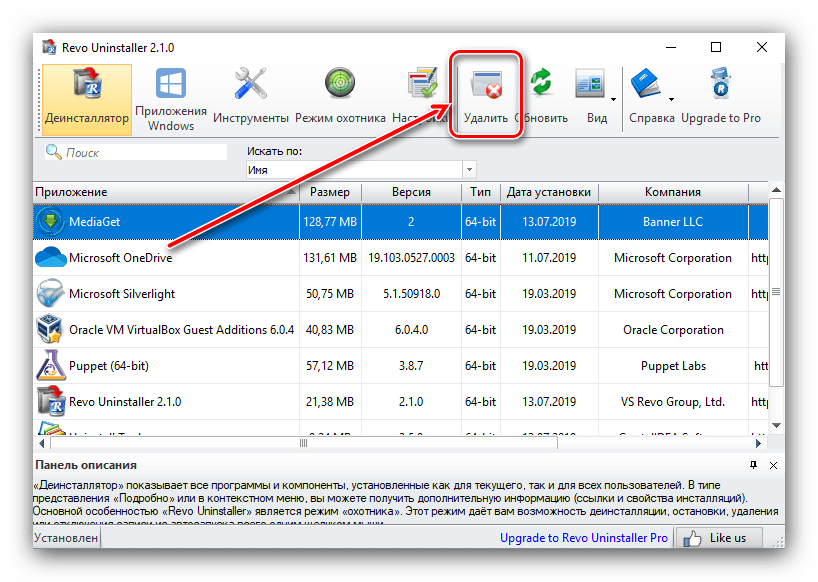Activate Режим охотника radar icon
The height and width of the screenshot is (582, 818).
pos(340,83)
